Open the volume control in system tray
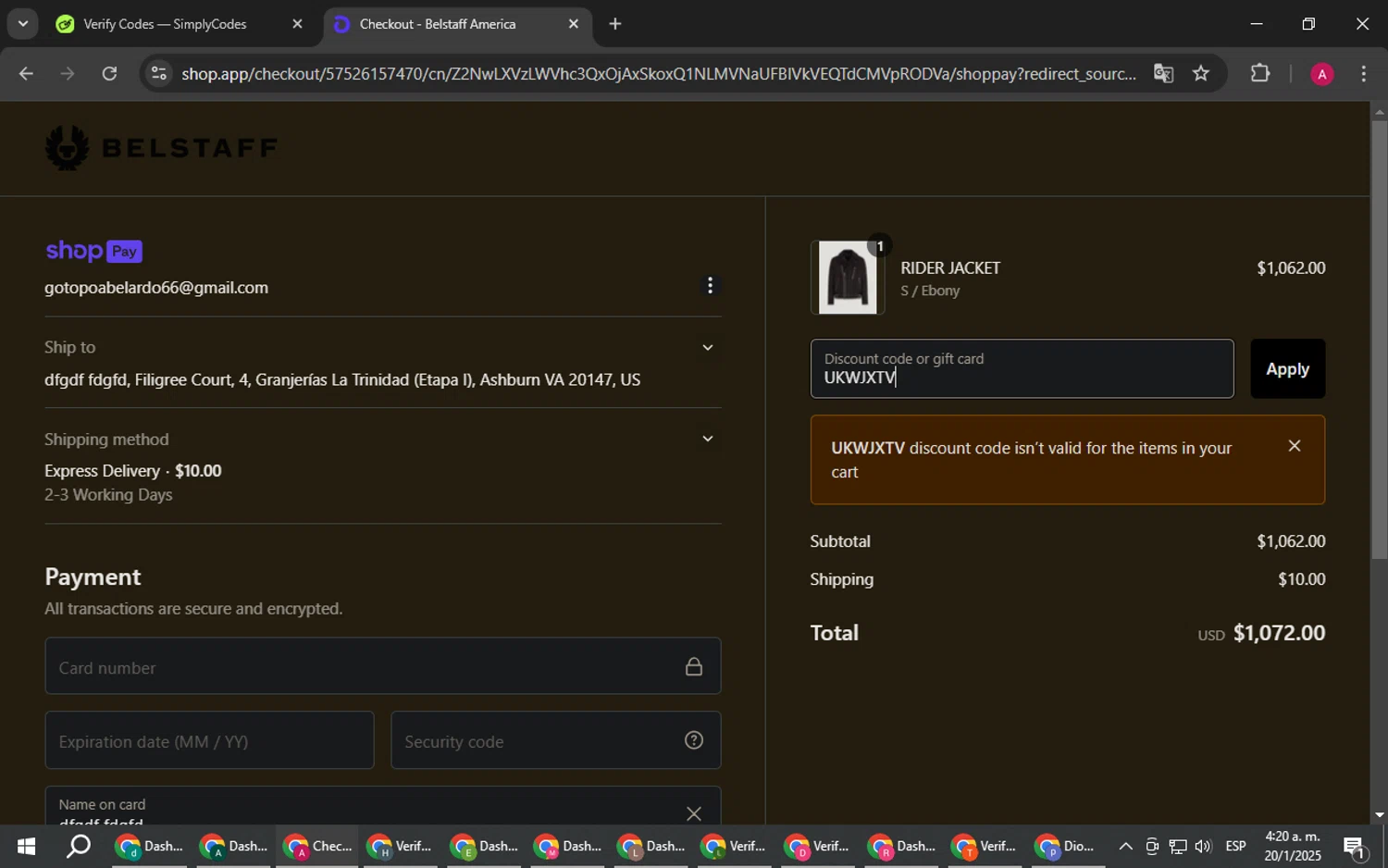 (1203, 846)
